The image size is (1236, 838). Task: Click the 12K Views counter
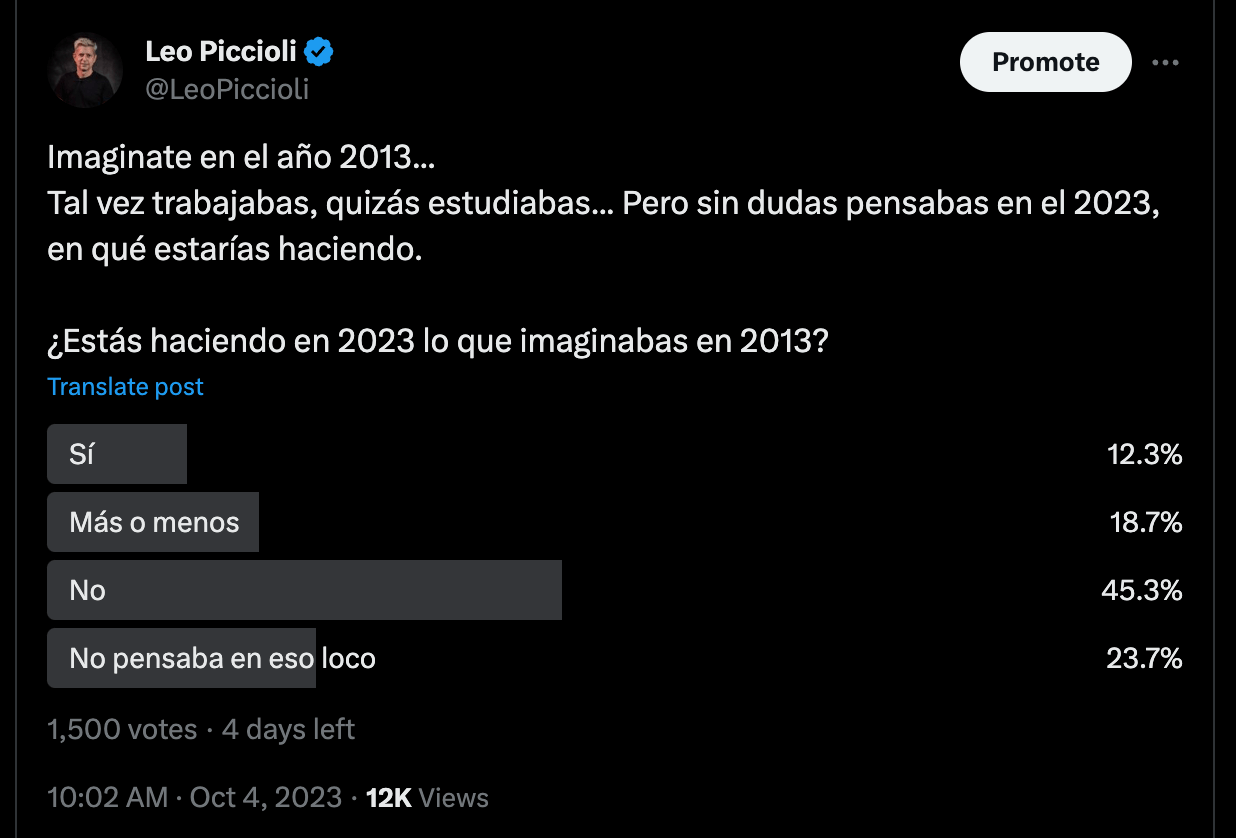427,798
